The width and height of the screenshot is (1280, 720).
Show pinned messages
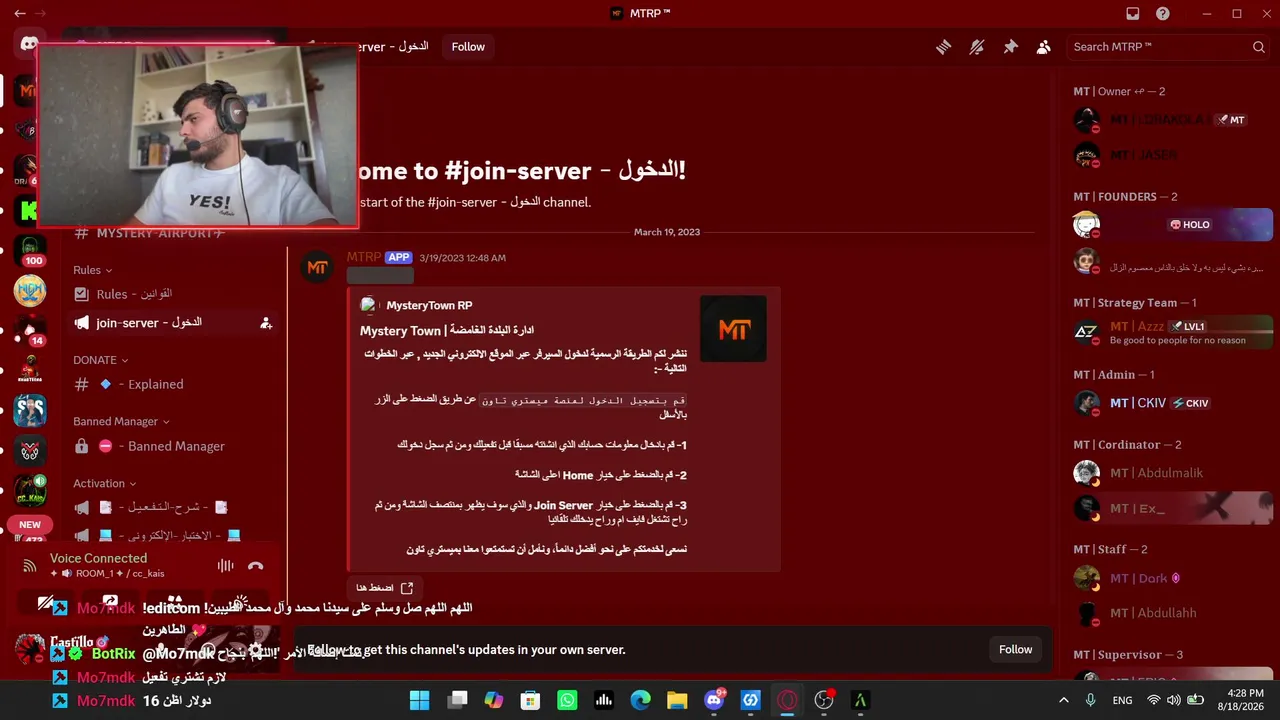click(1010, 47)
